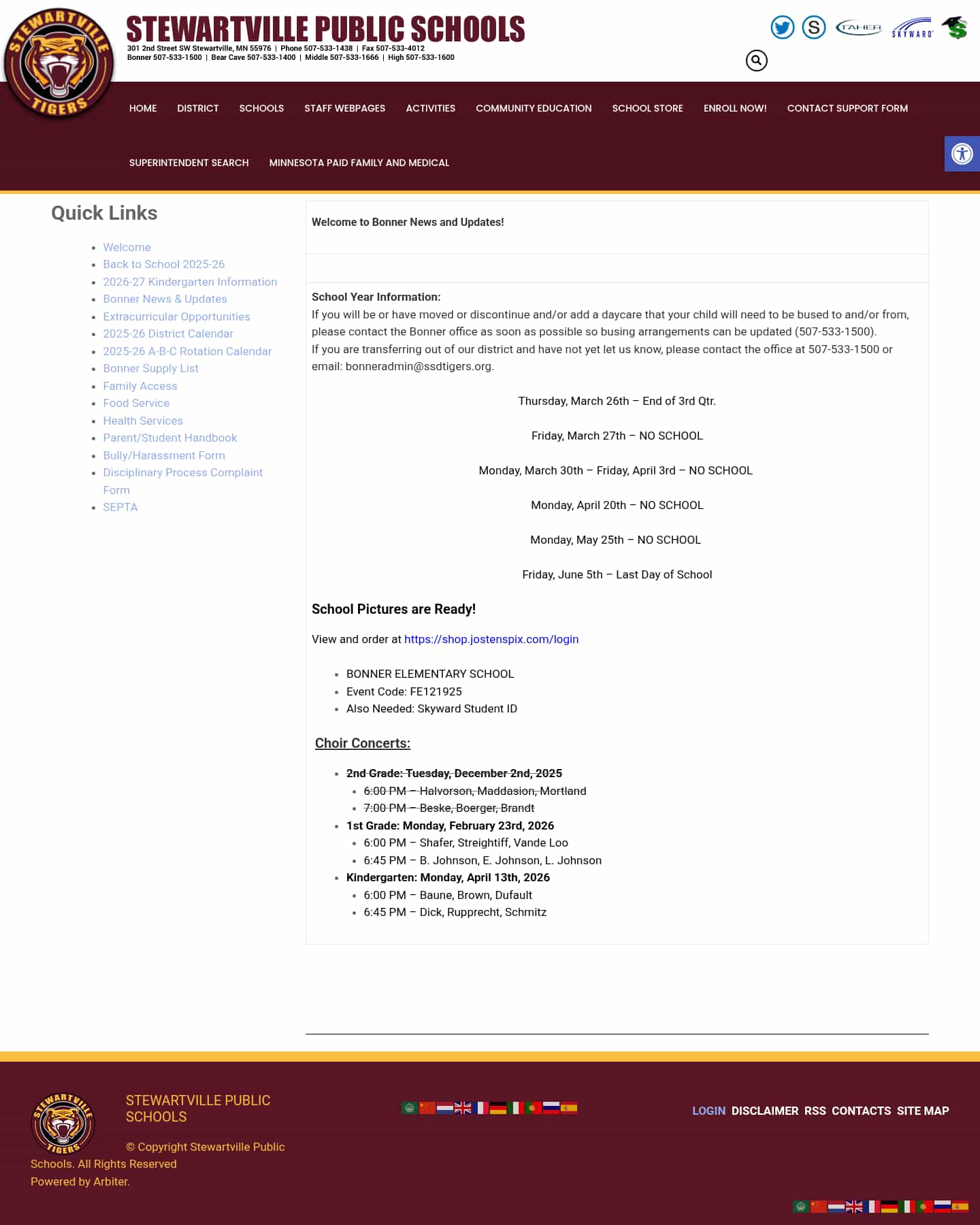Select UK flag in lowest corner flag strip
This screenshot has width=980, height=1225.
click(x=854, y=1207)
